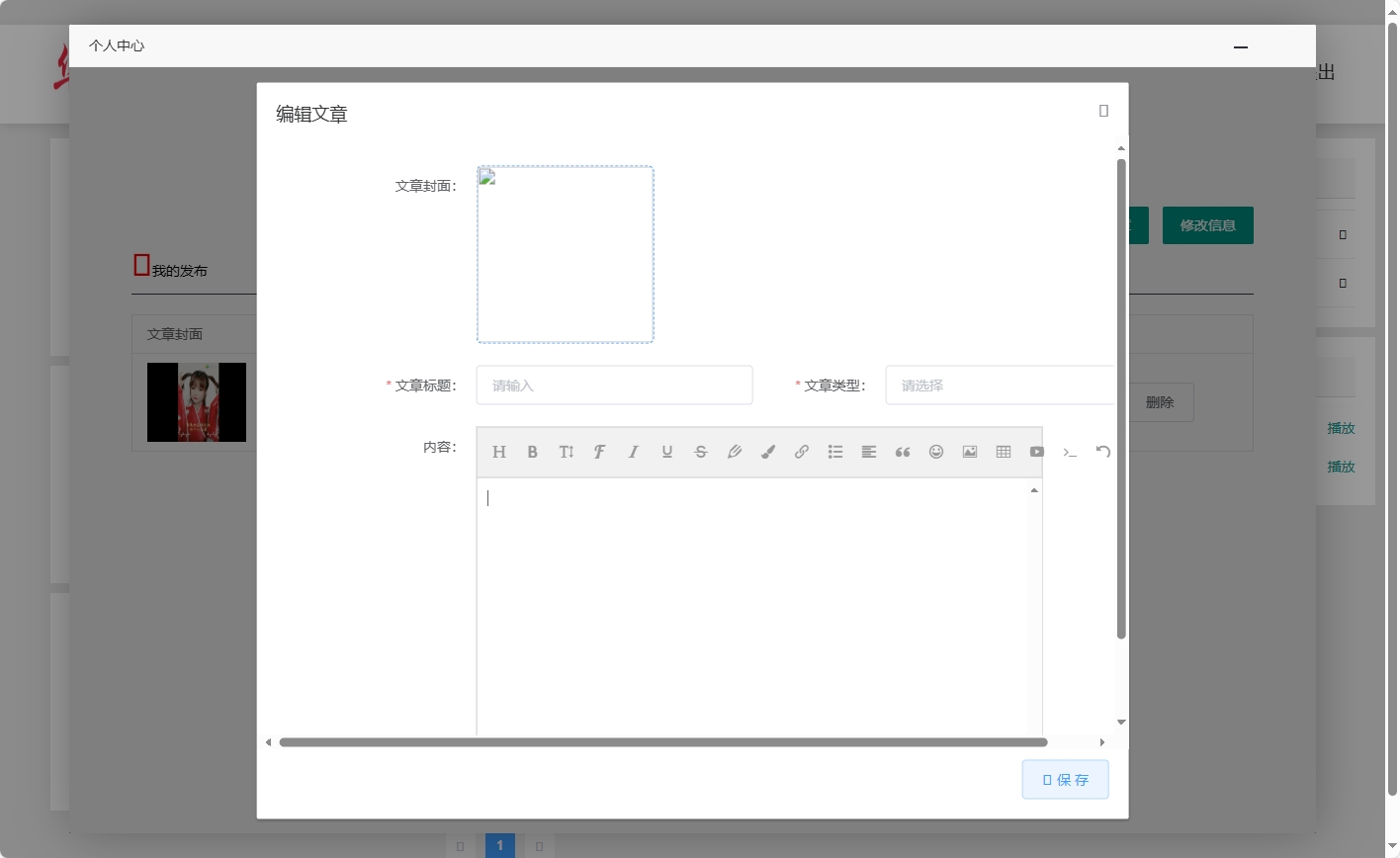Insert a video via the video icon
Screen dimensions: 1400x858
(x=1037, y=452)
